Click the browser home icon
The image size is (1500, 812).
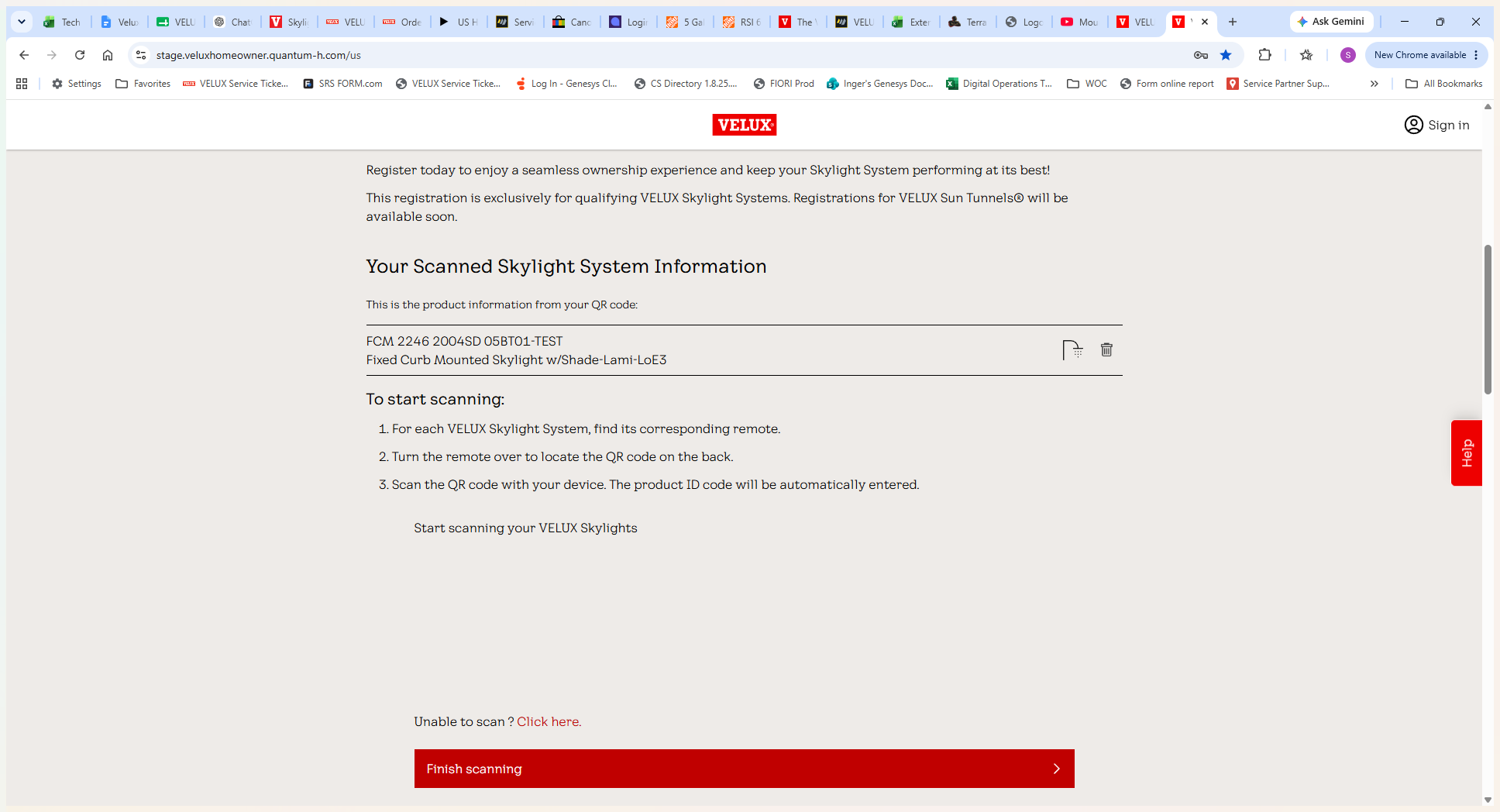point(108,55)
